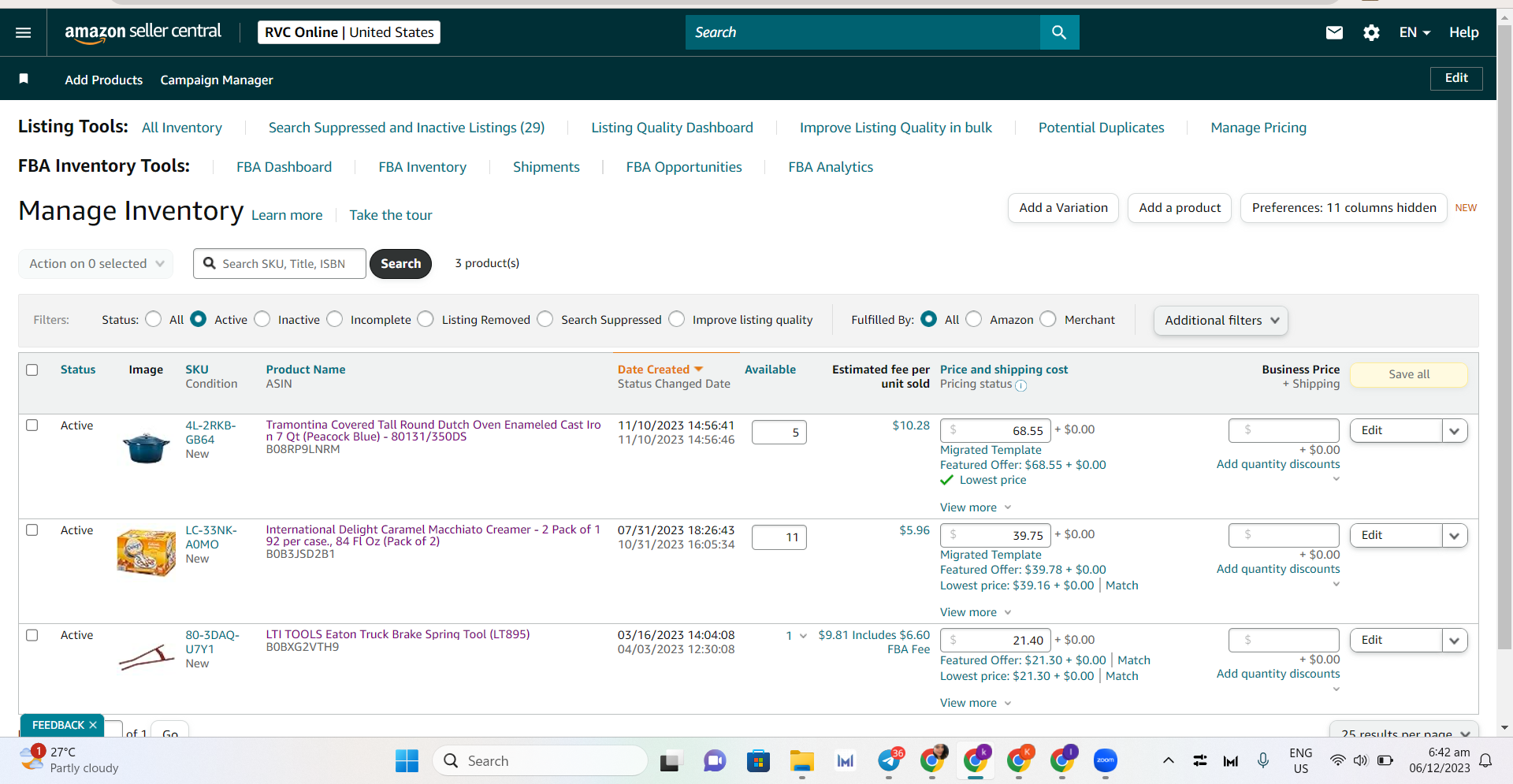This screenshot has width=1513, height=784.
Task: Click the Tramontina Dutch Oven product thumbnail
Action: tap(147, 448)
